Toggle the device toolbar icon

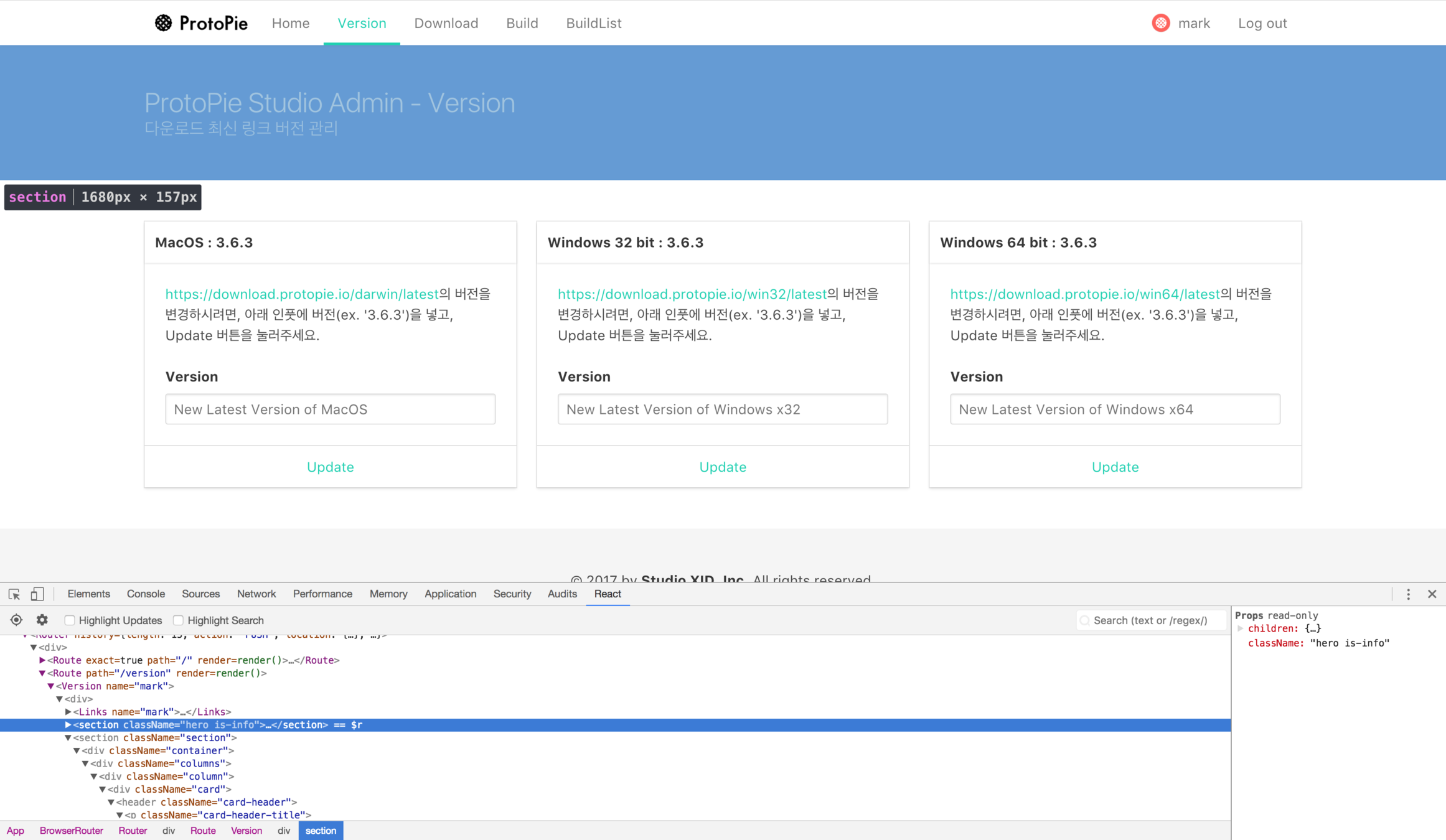coord(37,594)
